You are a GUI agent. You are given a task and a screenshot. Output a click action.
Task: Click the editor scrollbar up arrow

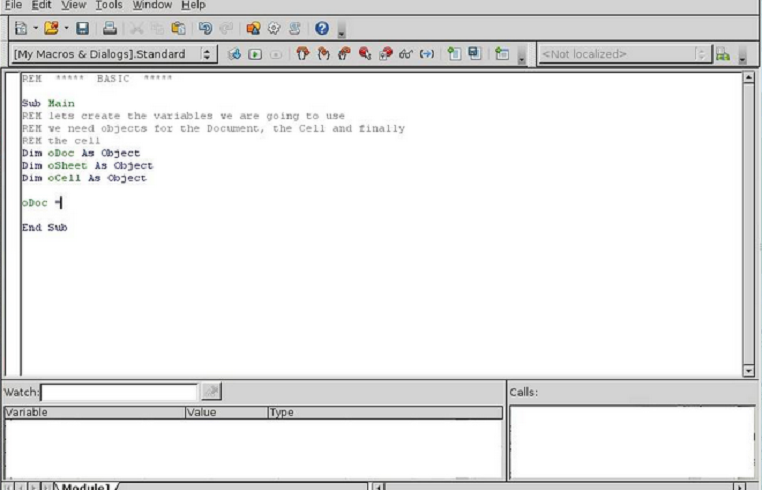[748, 77]
